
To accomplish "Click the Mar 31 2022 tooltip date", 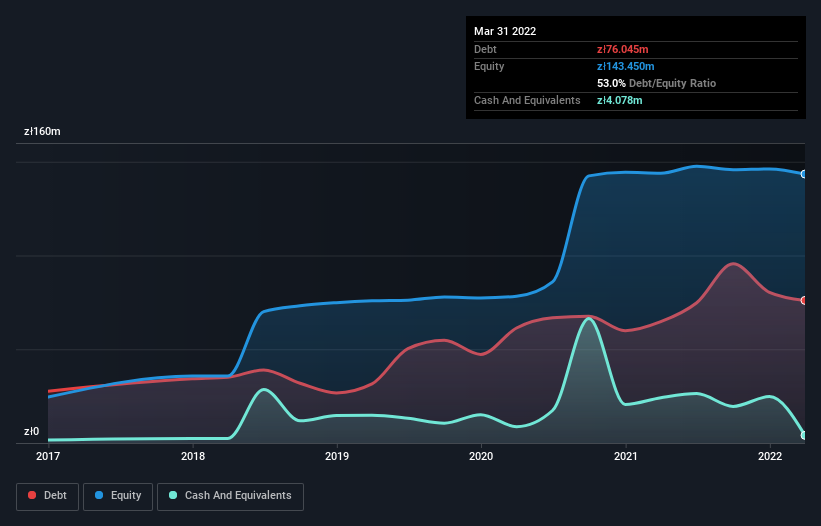I will [505, 31].
